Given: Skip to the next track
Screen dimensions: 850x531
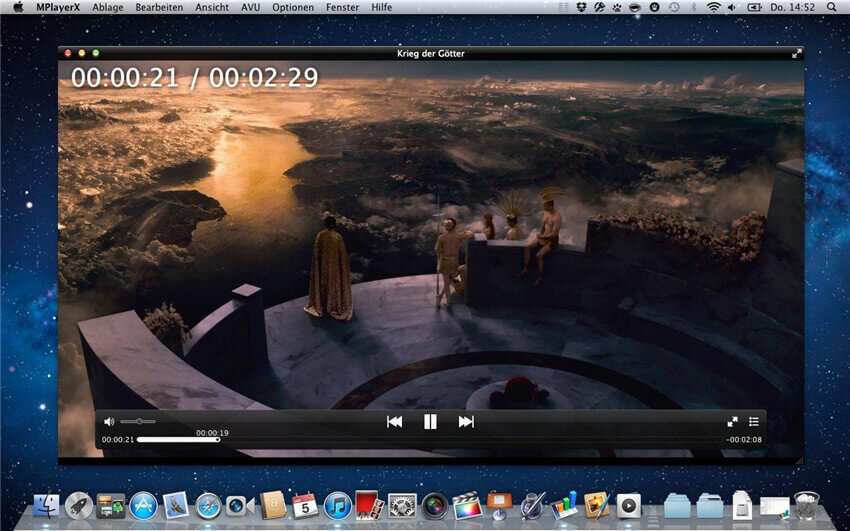Looking at the screenshot, I should coord(466,422).
